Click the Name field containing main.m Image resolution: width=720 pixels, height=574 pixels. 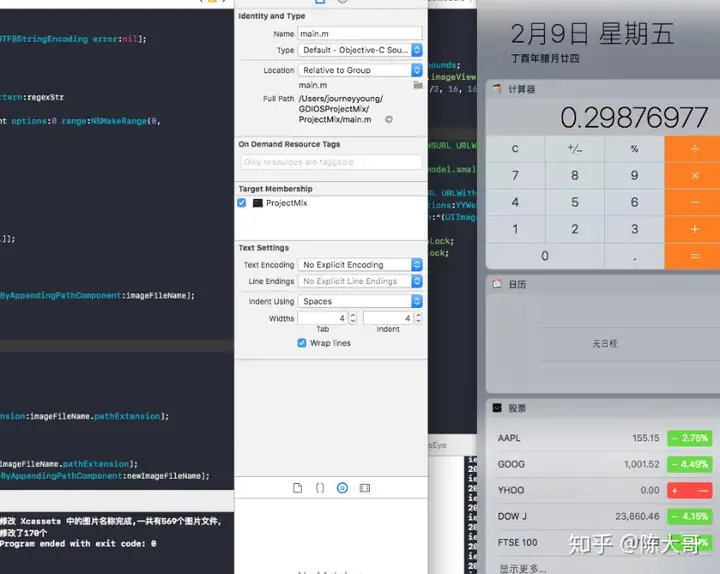360,34
